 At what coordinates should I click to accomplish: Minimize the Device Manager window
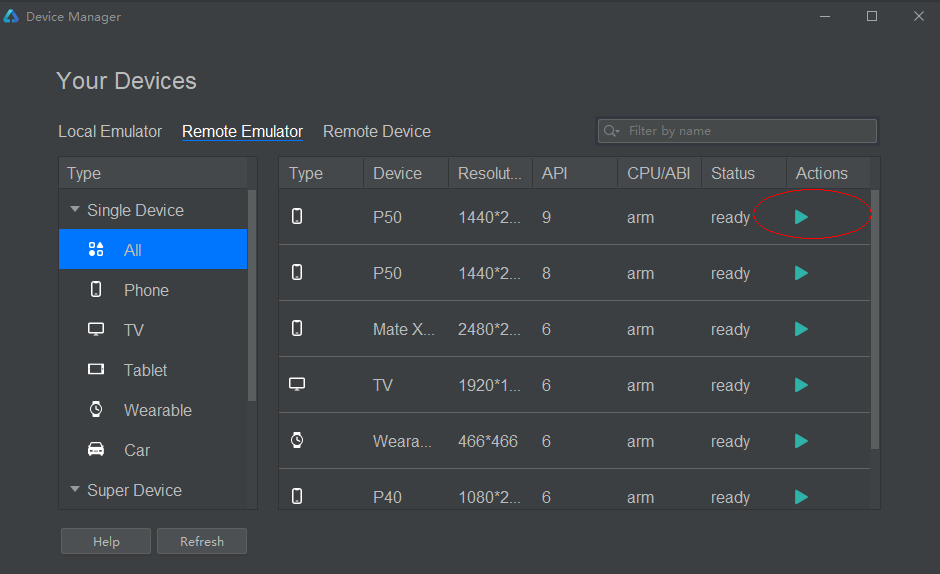pos(825,16)
